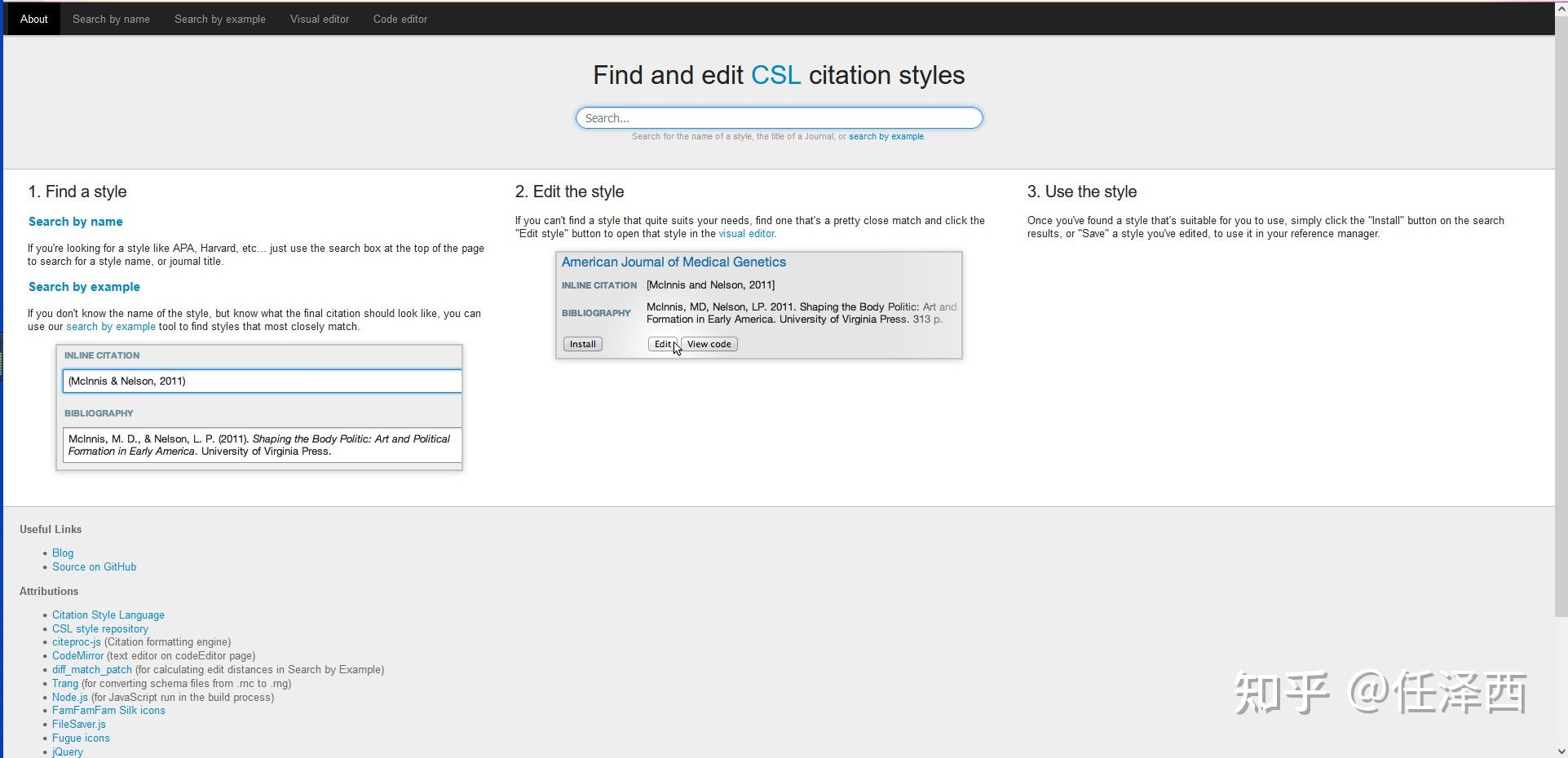Click the scrollbar up arrow
Image resolution: width=1568 pixels, height=758 pixels.
pyautogui.click(x=1561, y=10)
